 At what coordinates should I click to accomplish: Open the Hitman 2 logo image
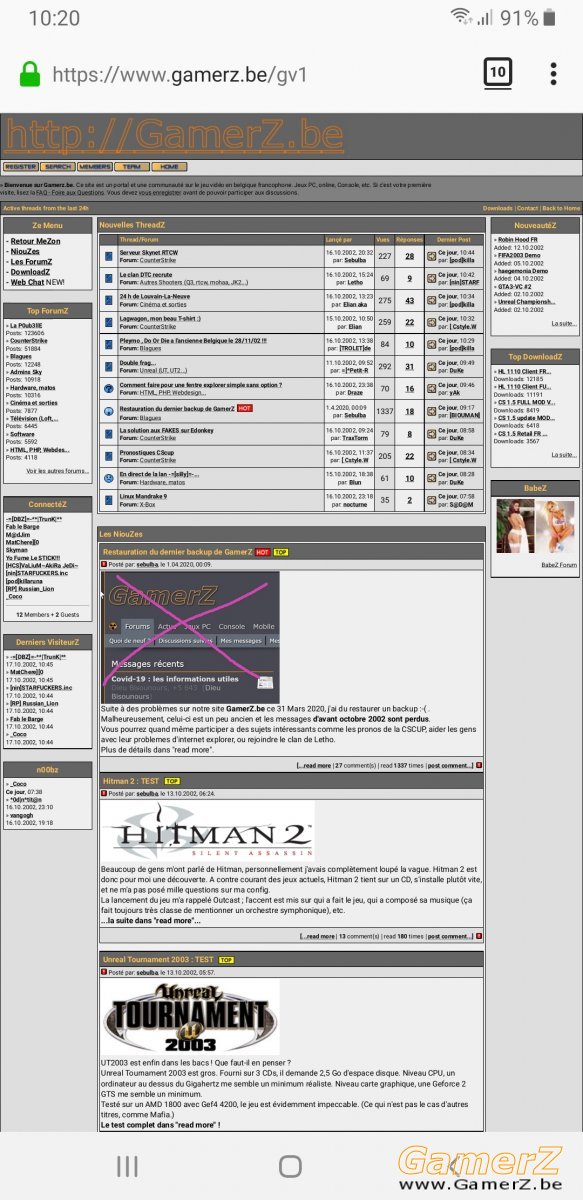(x=208, y=833)
